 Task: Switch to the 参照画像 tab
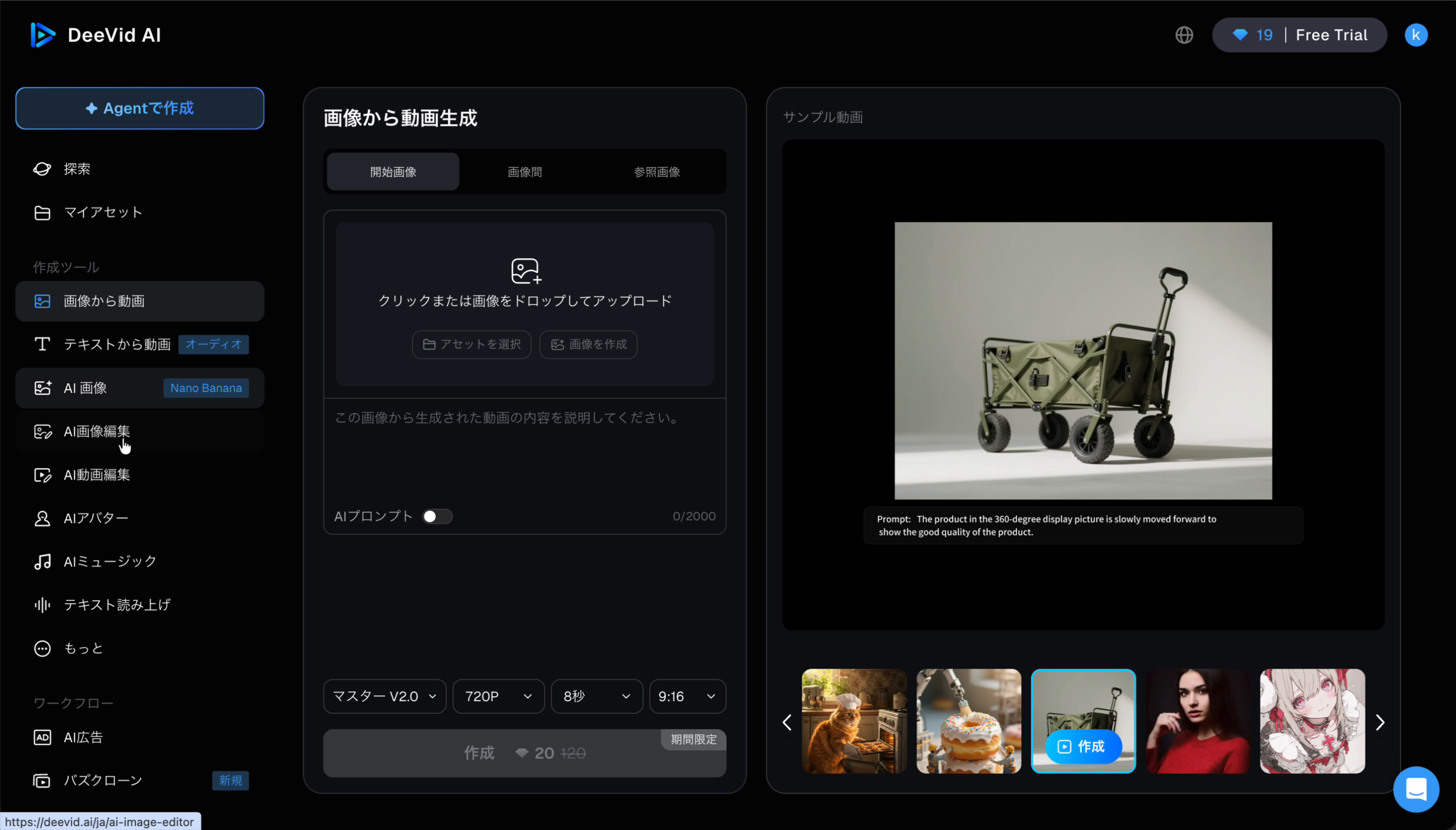(656, 171)
